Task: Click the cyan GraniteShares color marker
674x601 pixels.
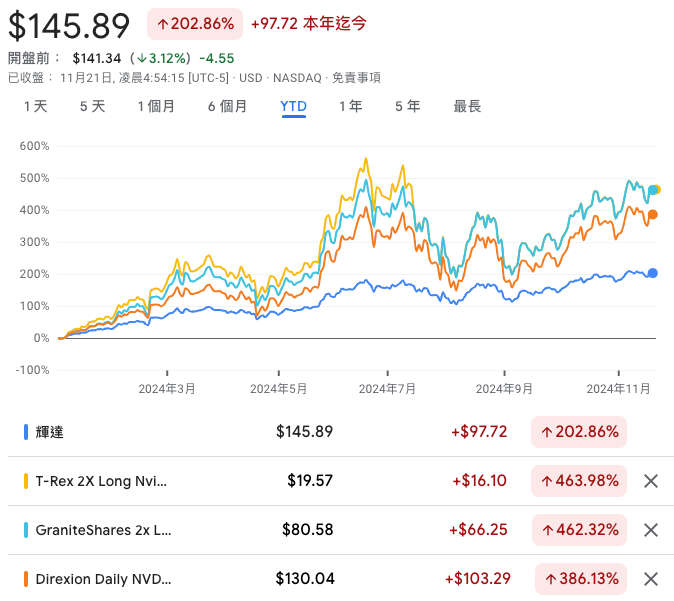Action: [26, 530]
